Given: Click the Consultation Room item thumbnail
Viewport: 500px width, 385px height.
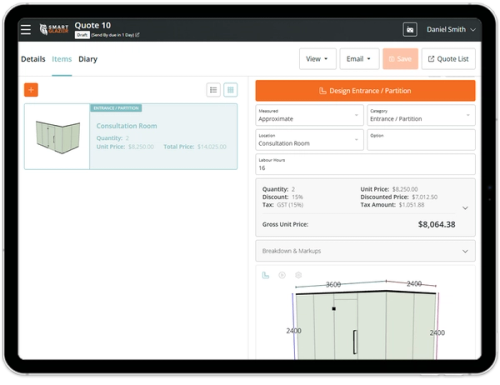Looking at the screenshot, I should (57, 137).
